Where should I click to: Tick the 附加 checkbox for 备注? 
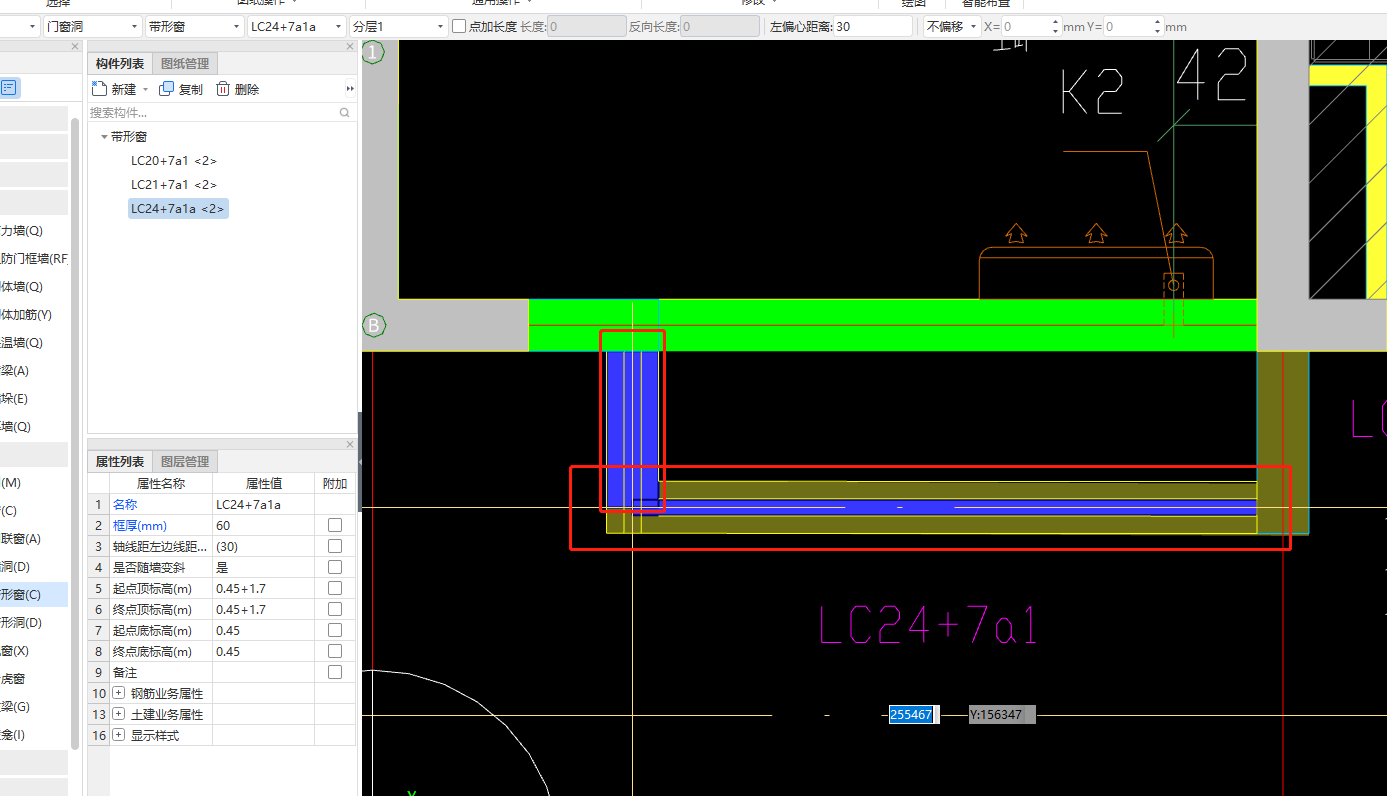(335, 672)
